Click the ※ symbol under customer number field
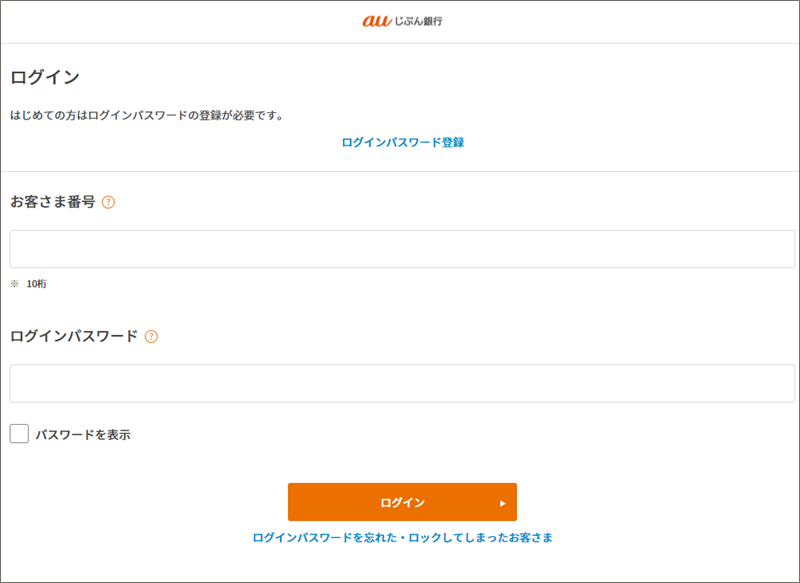This screenshot has width=800, height=583. [x=15, y=284]
